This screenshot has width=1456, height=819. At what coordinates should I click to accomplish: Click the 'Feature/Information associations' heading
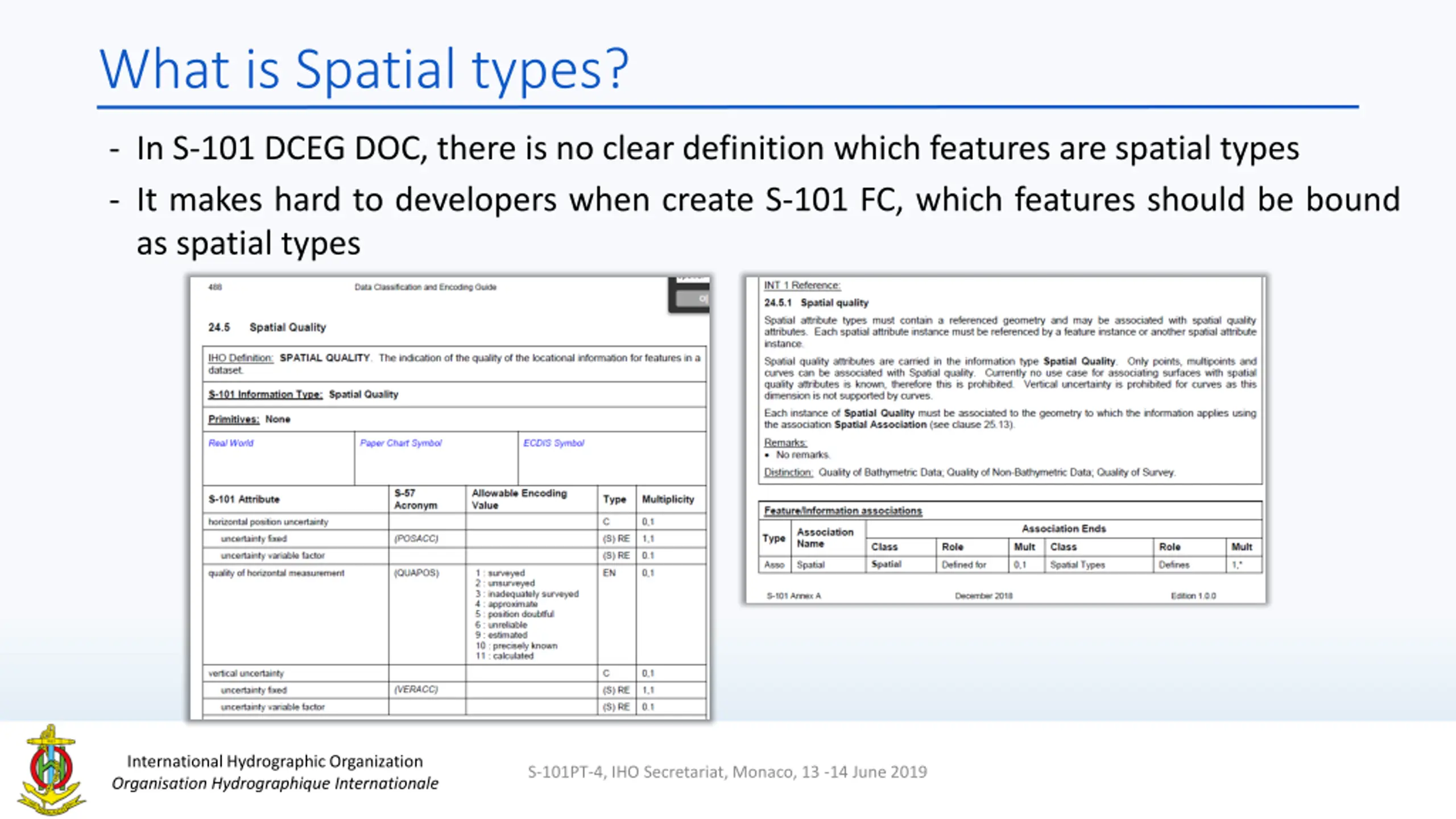point(843,511)
